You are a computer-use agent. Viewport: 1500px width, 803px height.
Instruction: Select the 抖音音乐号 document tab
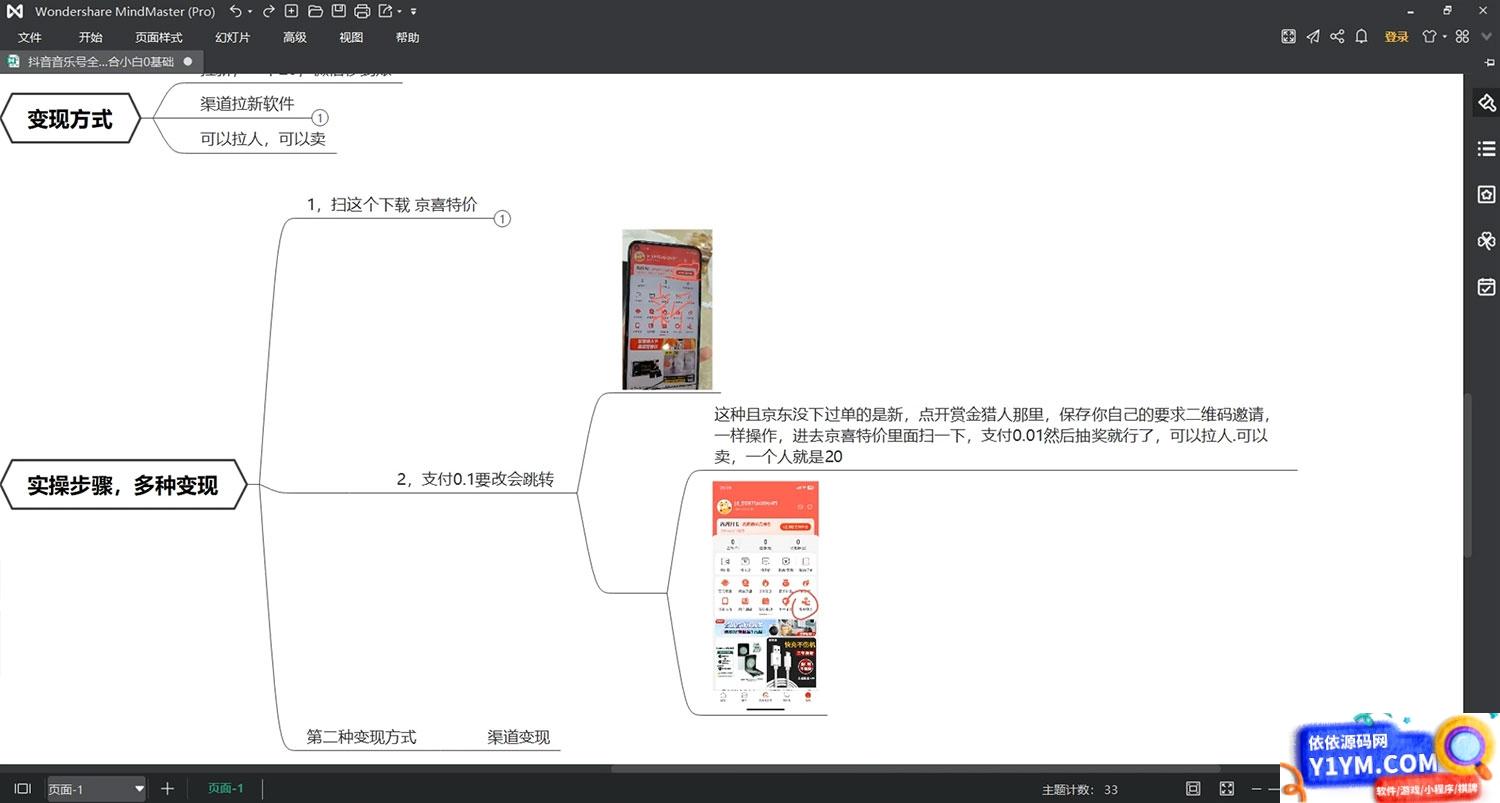pos(100,61)
